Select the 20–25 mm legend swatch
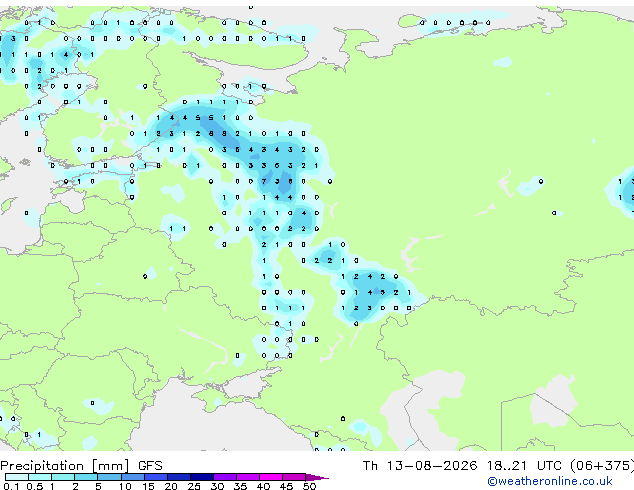 (x=179, y=477)
